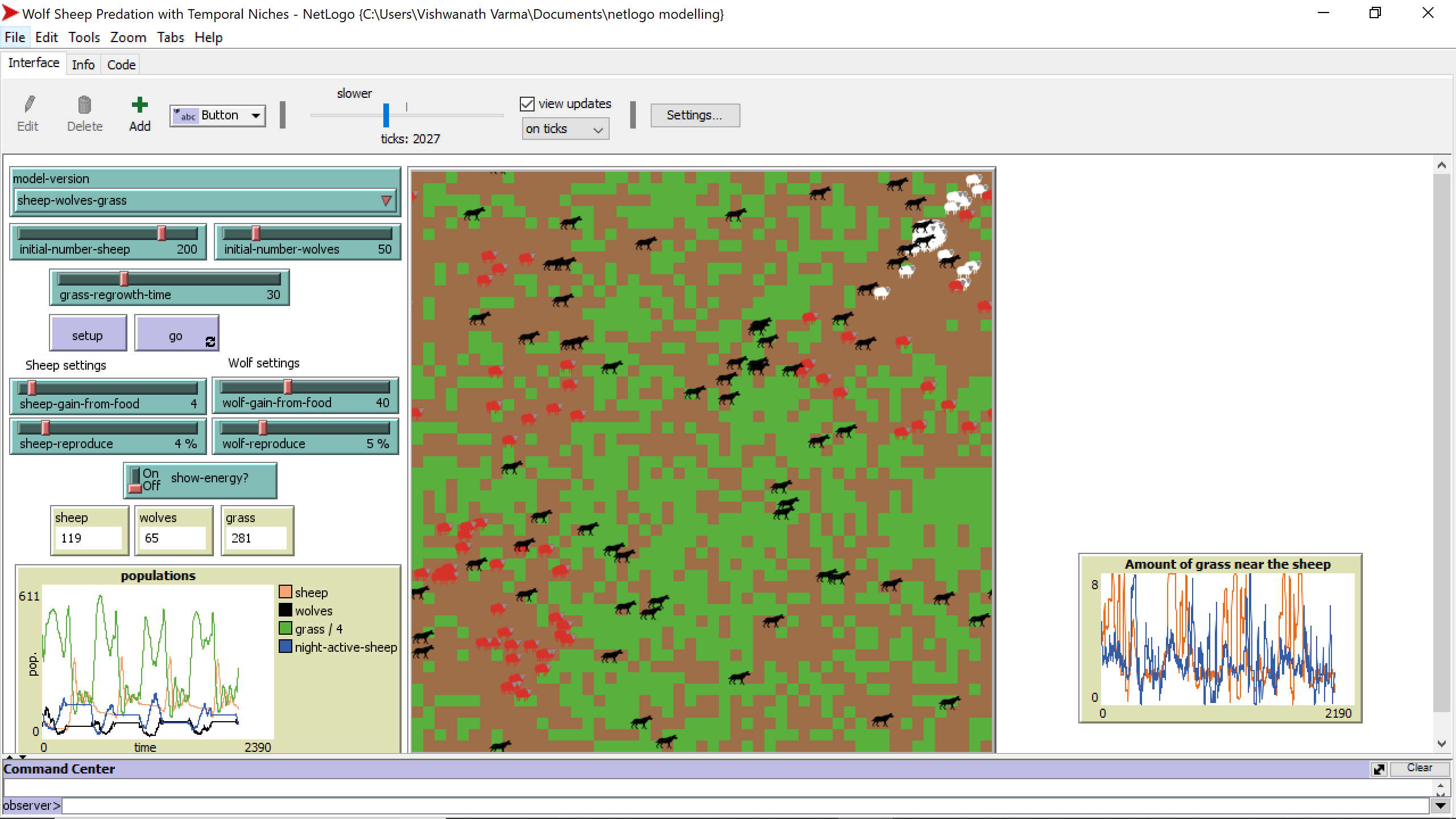The image size is (1456, 819).
Task: Open the Tools menu
Action: point(84,37)
